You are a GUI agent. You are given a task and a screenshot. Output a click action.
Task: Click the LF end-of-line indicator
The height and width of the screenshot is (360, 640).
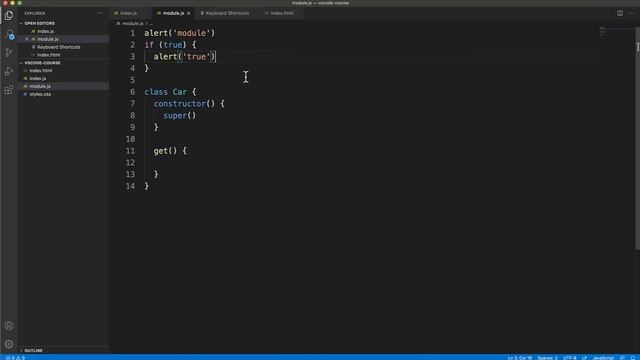click(x=584, y=358)
